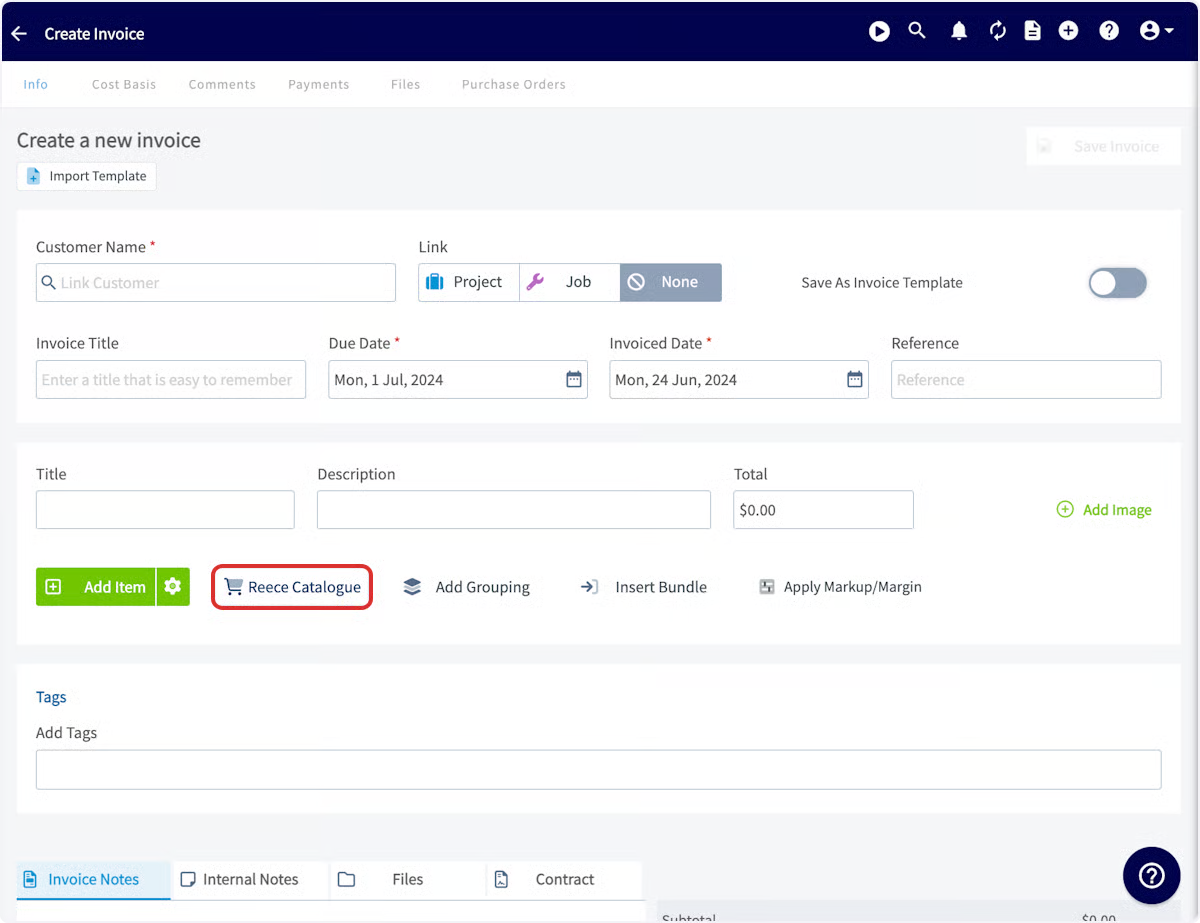Click the Invoice Title input field
This screenshot has height=923, width=1200.
pyautogui.click(x=171, y=380)
